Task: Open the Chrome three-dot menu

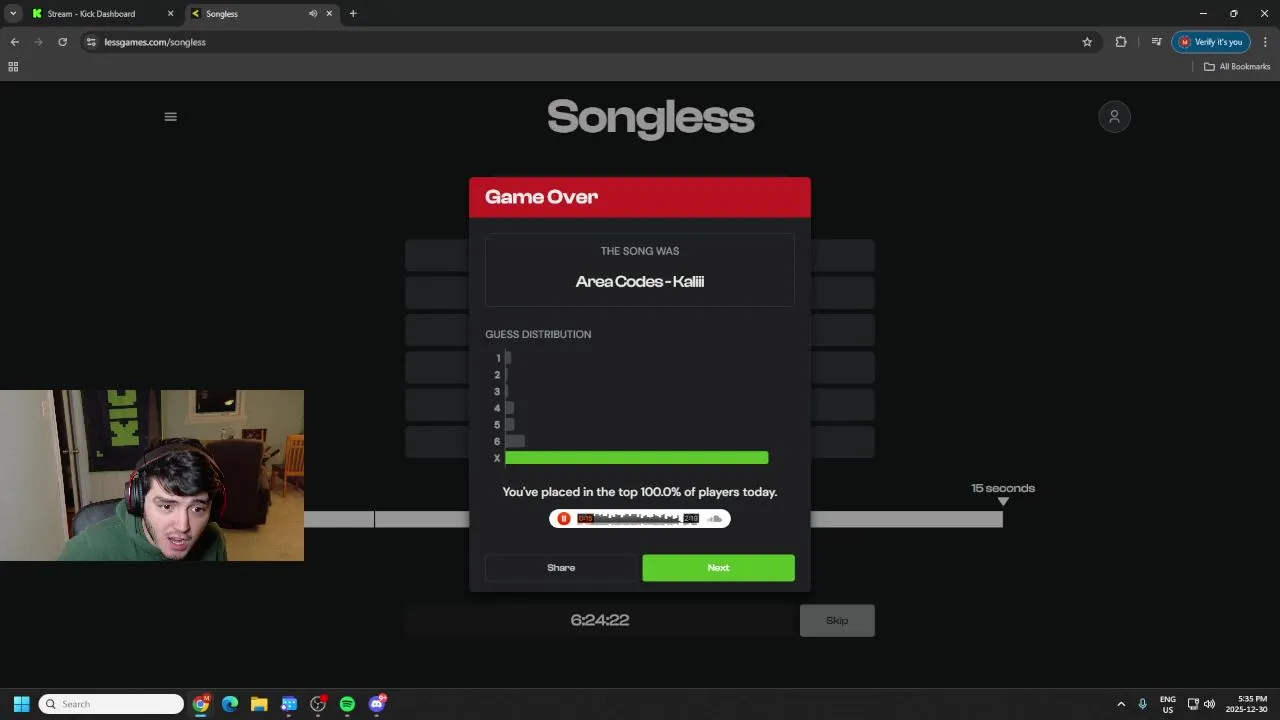Action: pyautogui.click(x=1265, y=42)
